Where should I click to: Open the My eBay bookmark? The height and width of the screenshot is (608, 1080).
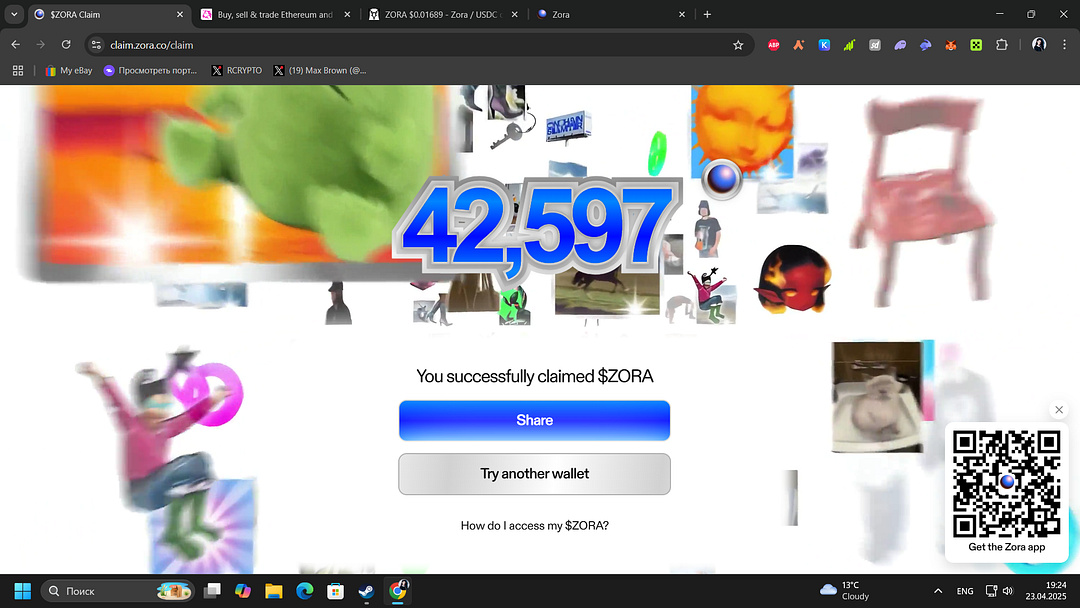click(x=68, y=70)
